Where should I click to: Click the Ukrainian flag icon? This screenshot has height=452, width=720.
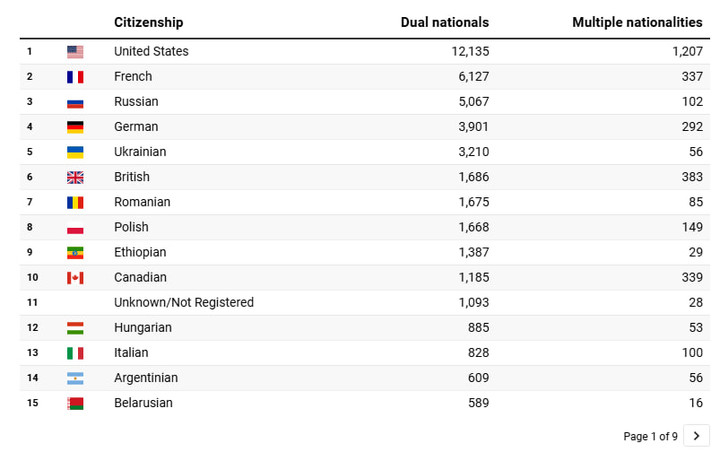coord(75,152)
